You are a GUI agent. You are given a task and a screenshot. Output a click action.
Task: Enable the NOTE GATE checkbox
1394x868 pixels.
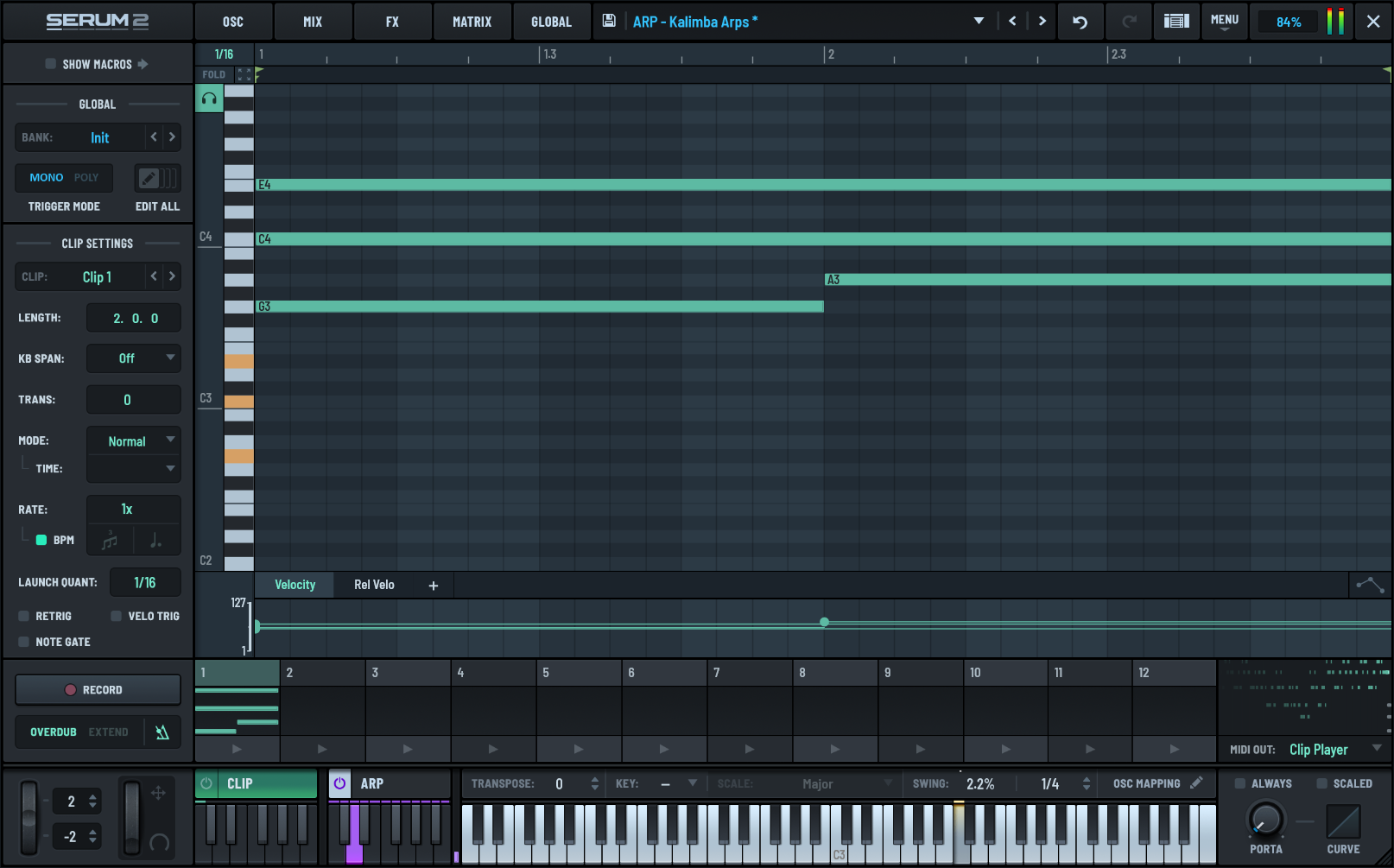click(x=24, y=642)
